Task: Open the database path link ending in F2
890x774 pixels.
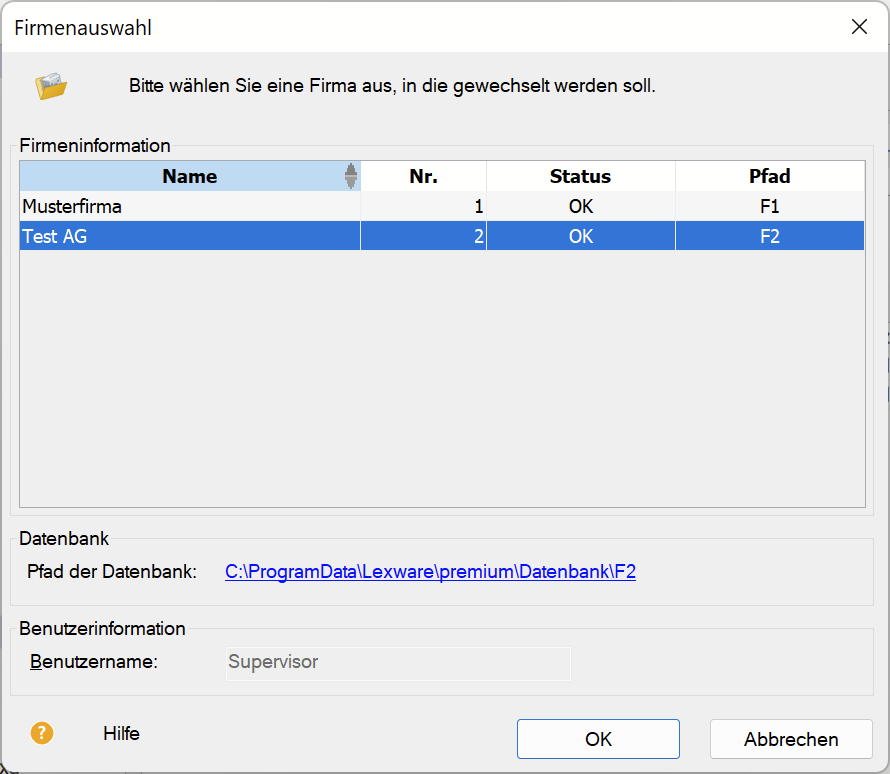Action: [430, 572]
